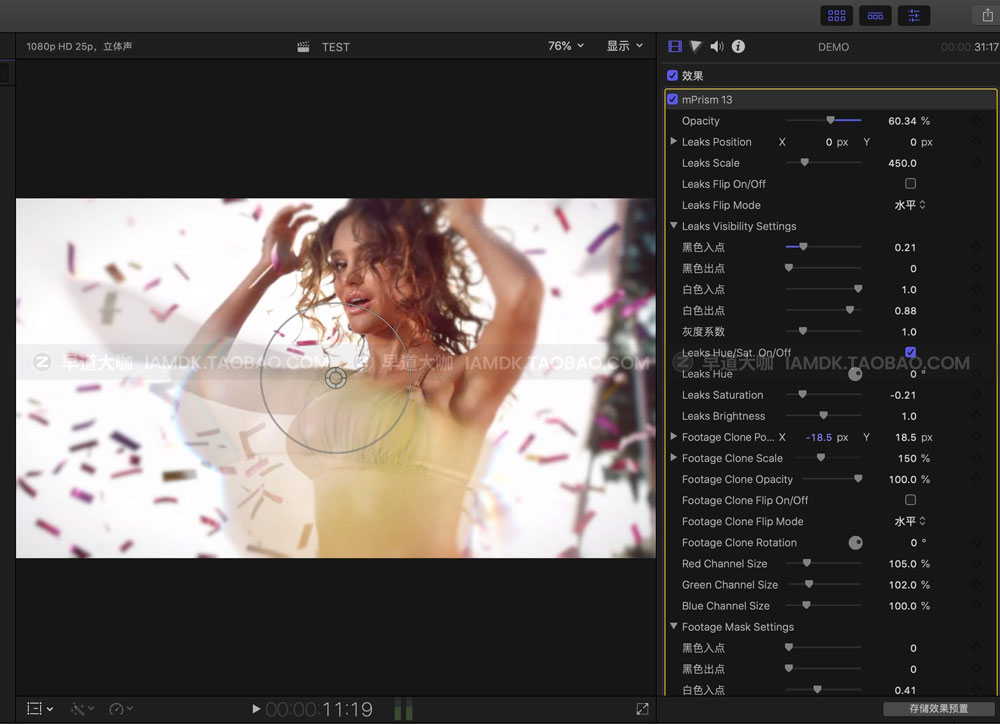
Task: Toggle the timeline panel button
Action: coord(875,16)
